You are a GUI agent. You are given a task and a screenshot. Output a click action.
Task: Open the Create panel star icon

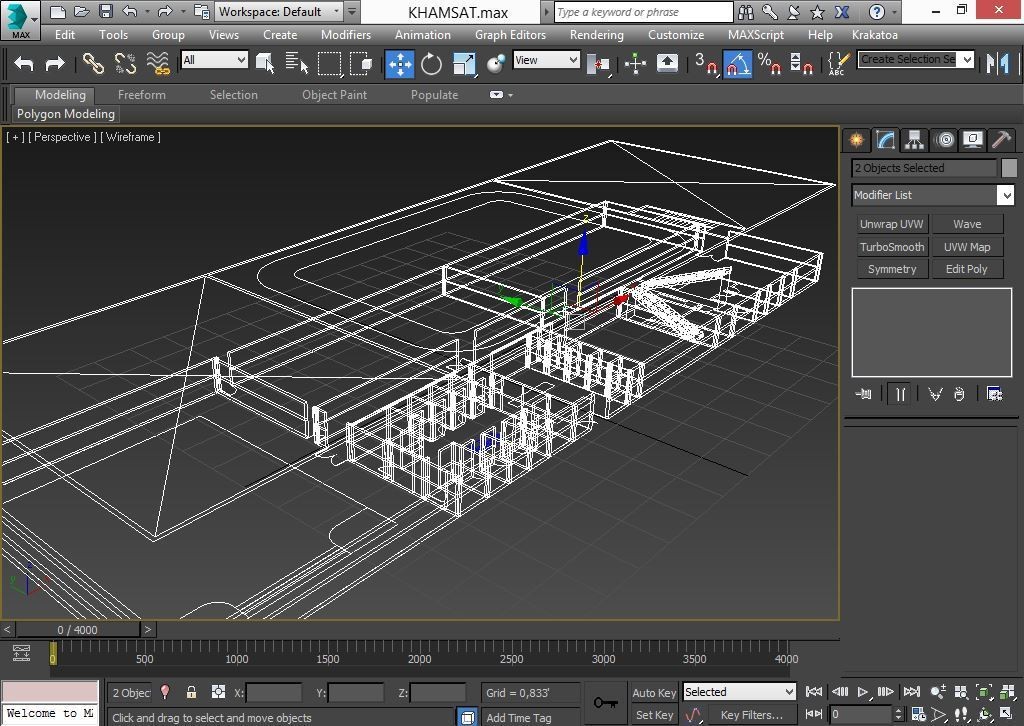coord(856,140)
